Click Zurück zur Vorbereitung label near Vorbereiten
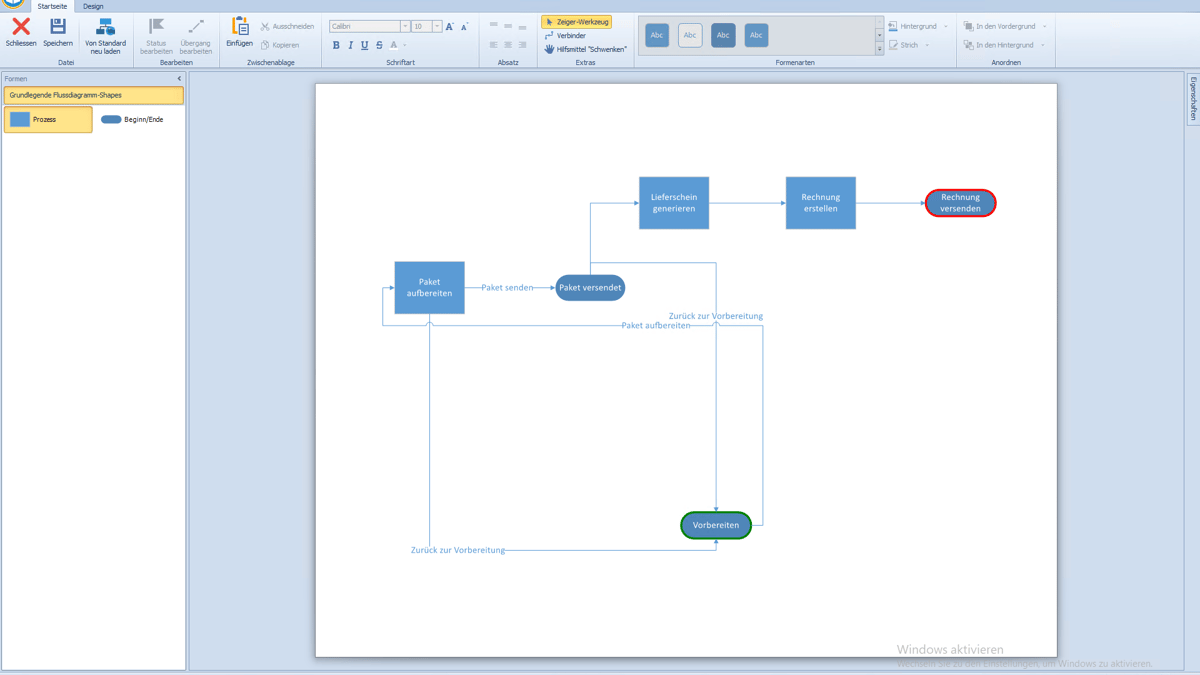This screenshot has width=1200, height=675. pos(457,550)
